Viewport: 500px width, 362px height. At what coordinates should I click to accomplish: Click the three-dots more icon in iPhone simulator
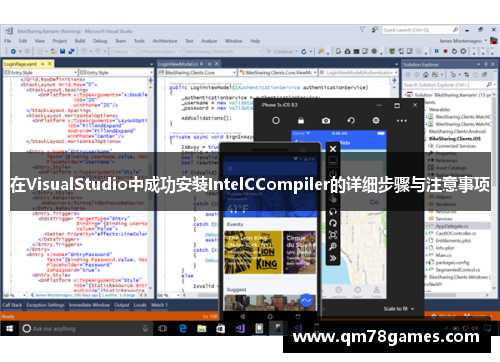[x=402, y=121]
